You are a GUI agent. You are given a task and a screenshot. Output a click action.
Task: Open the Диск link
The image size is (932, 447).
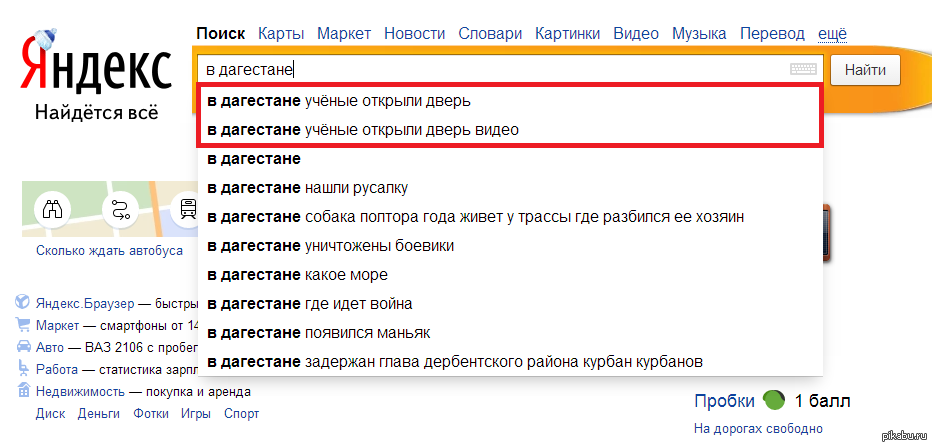pos(50,414)
